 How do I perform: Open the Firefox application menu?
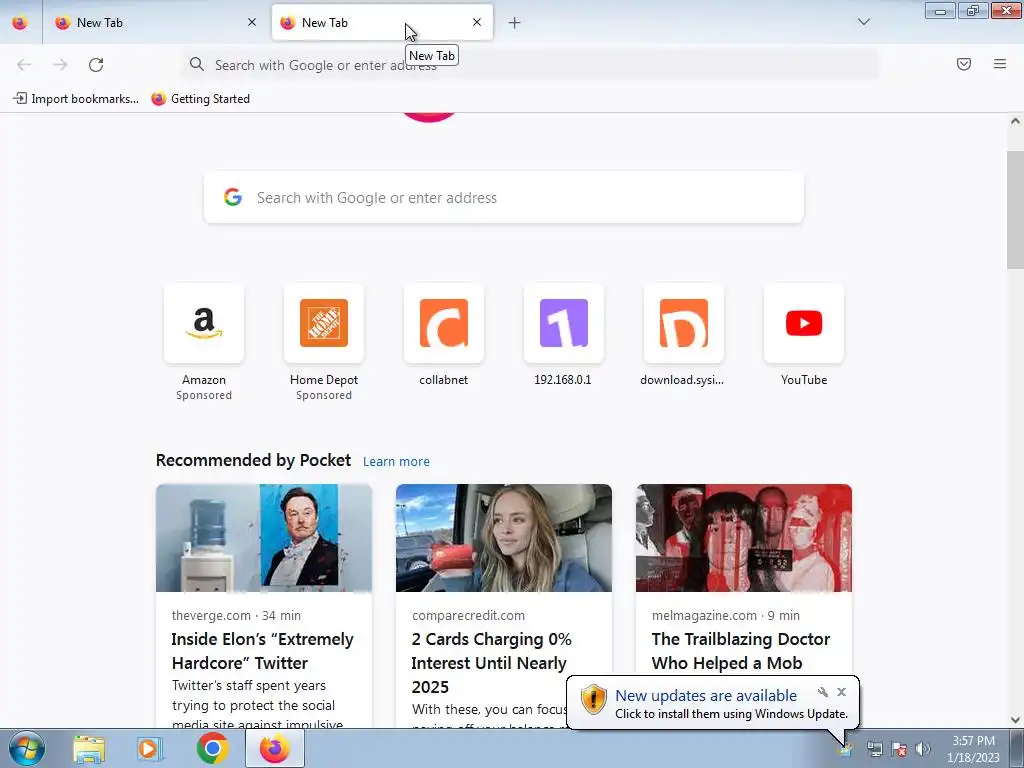click(1000, 64)
